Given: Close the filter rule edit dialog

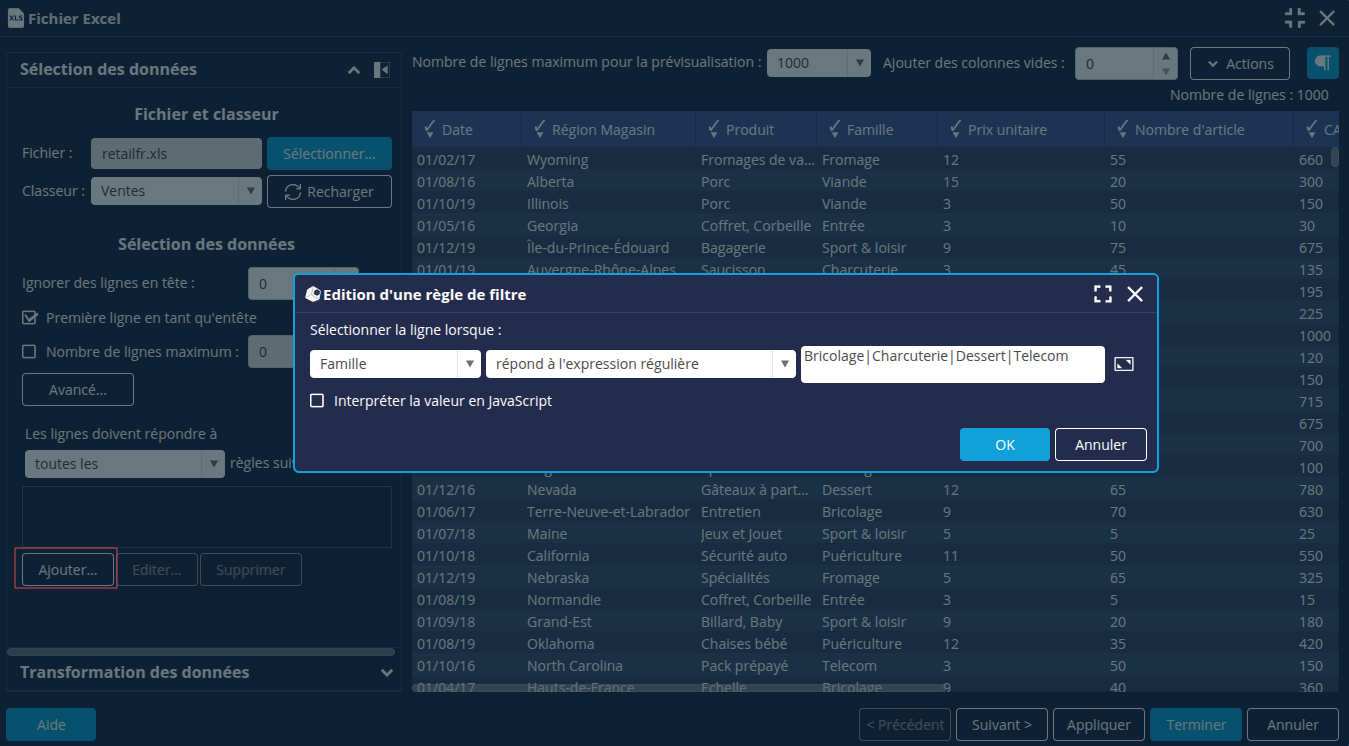Looking at the screenshot, I should point(1135,294).
